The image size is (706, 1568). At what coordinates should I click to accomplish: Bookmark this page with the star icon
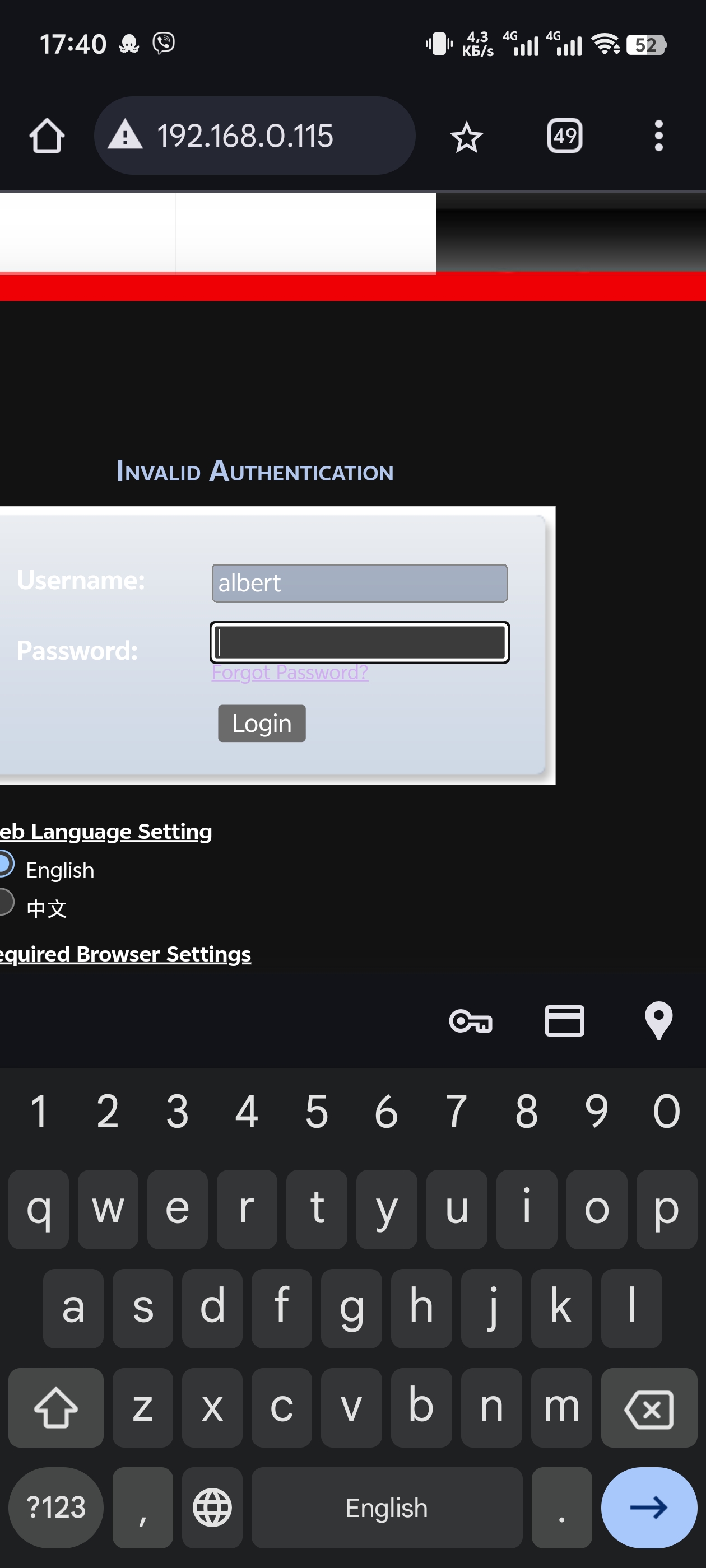[x=467, y=136]
